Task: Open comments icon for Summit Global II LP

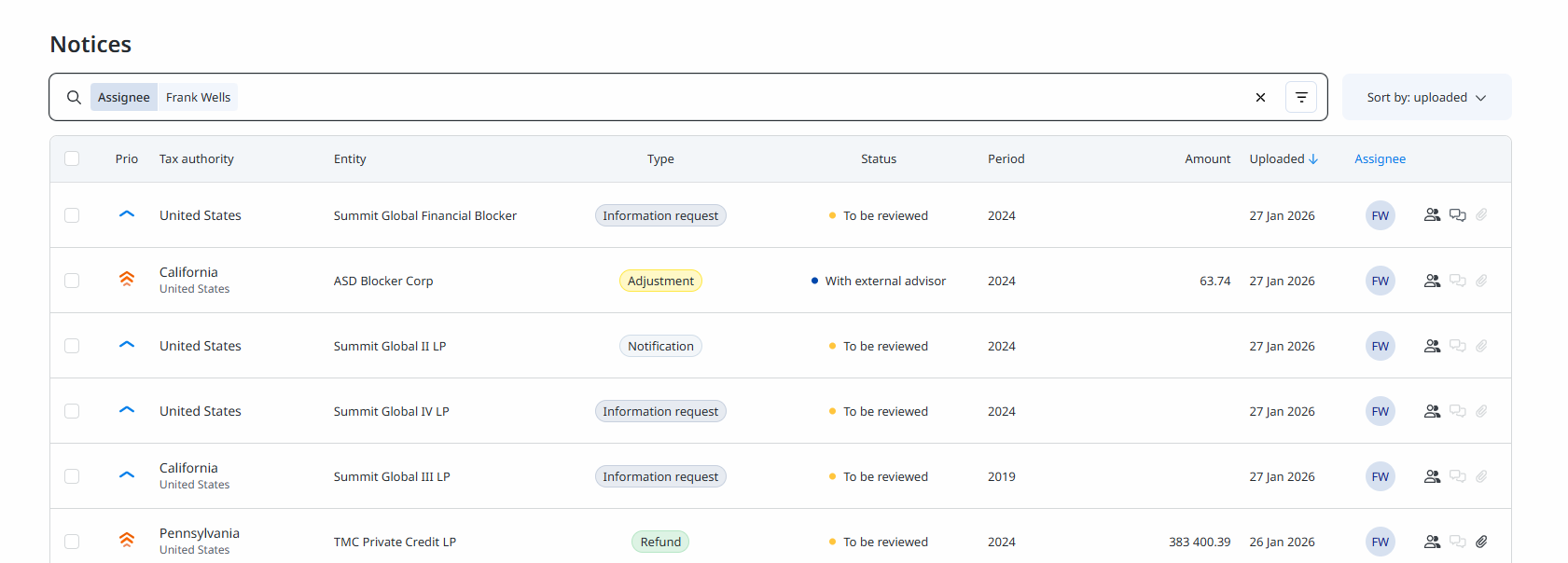Action: [x=1457, y=346]
